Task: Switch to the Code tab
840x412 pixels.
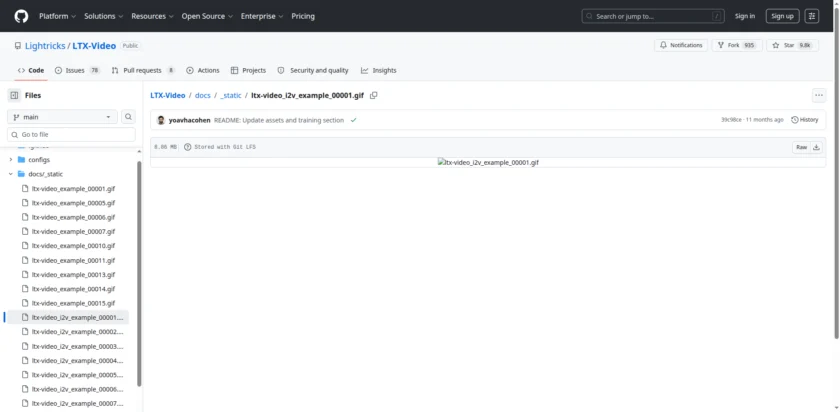Action: click(x=31, y=70)
